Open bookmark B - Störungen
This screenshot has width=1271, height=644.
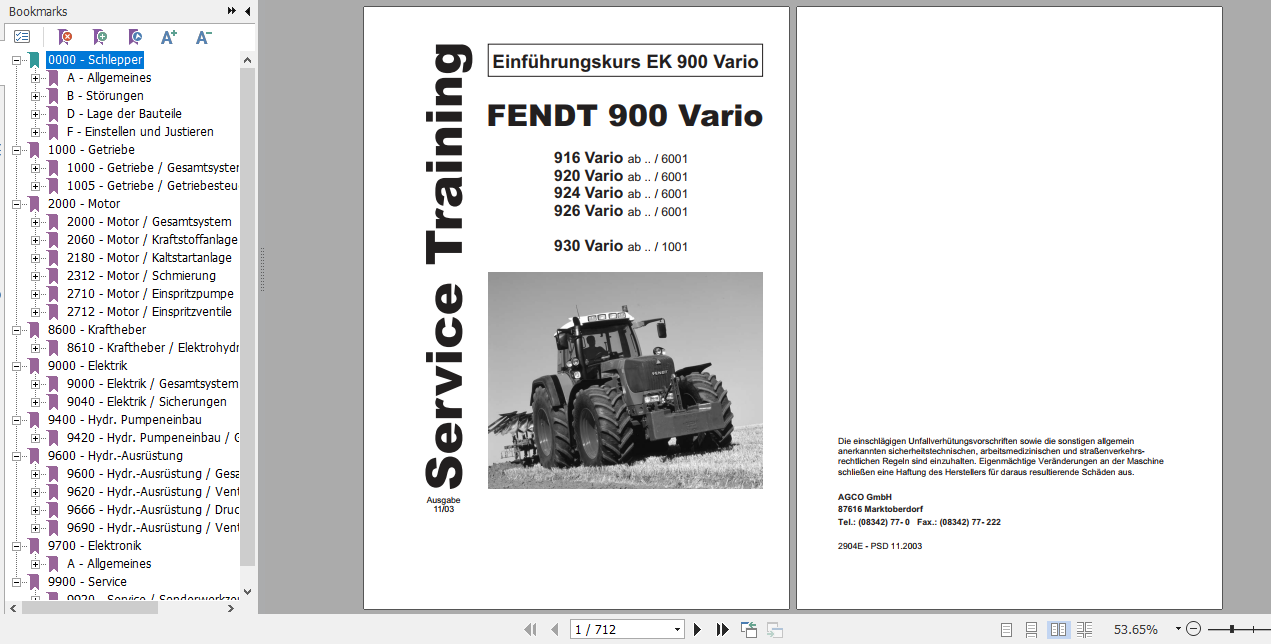point(105,96)
